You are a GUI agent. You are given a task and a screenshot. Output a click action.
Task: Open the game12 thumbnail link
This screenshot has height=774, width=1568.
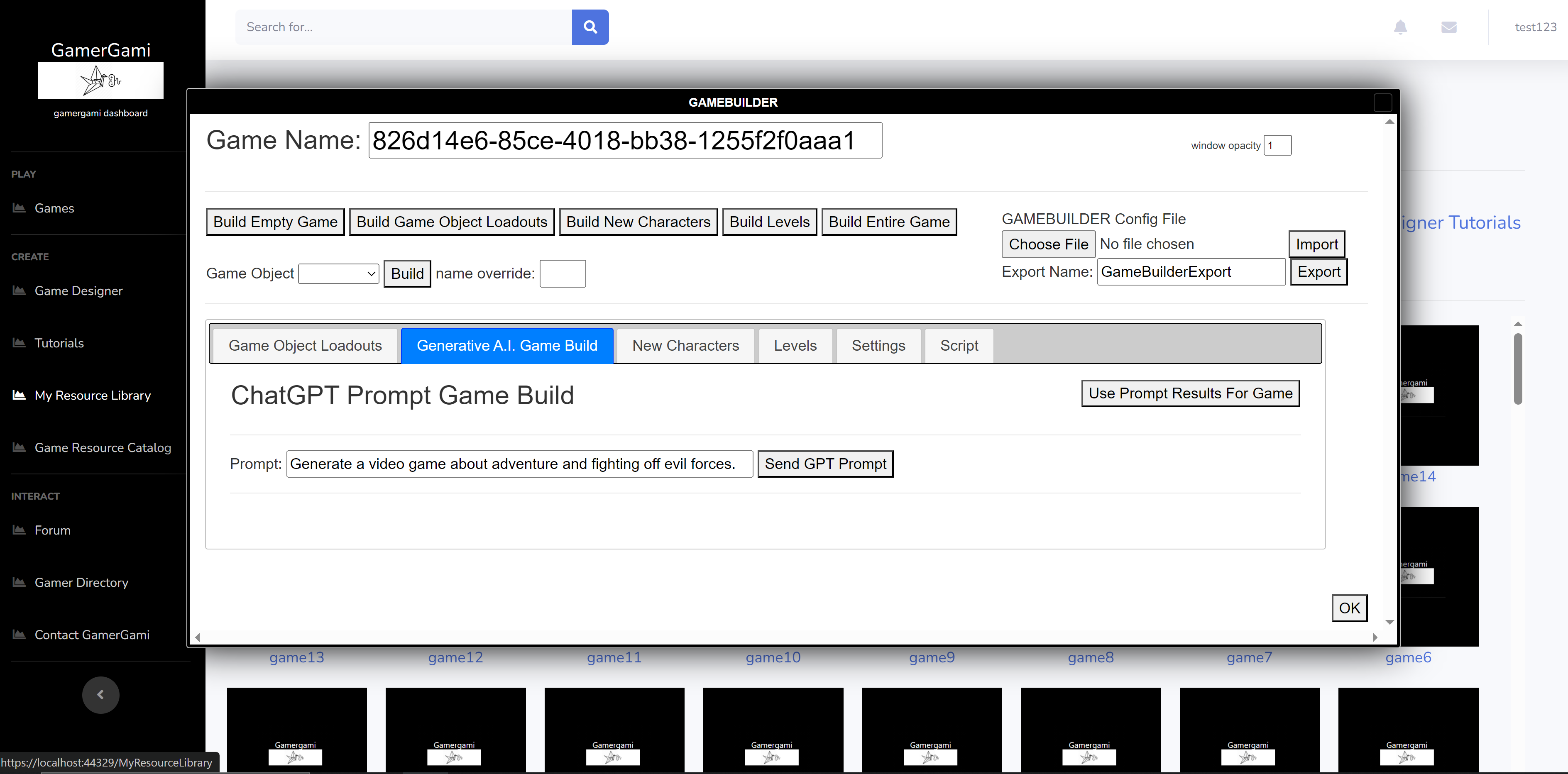coord(455,657)
